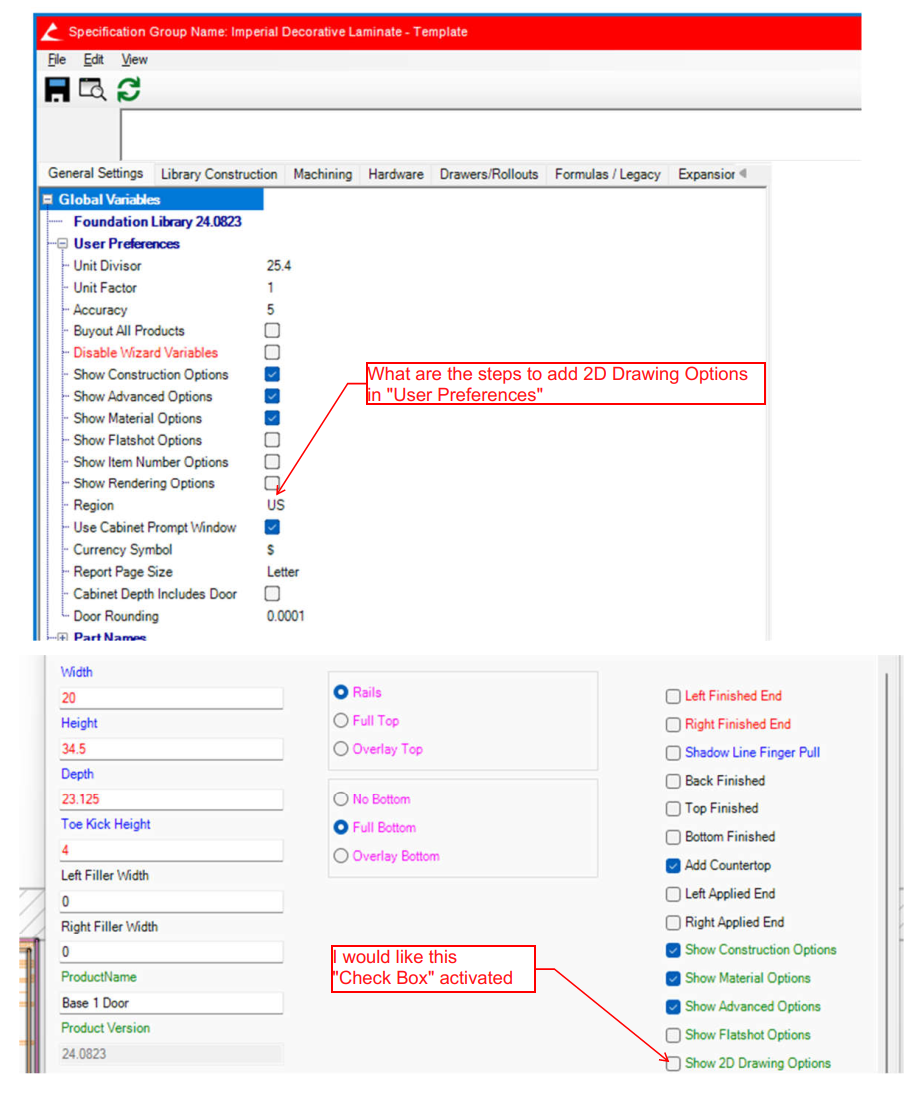Uncheck the Add Countertop checkbox

click(673, 866)
